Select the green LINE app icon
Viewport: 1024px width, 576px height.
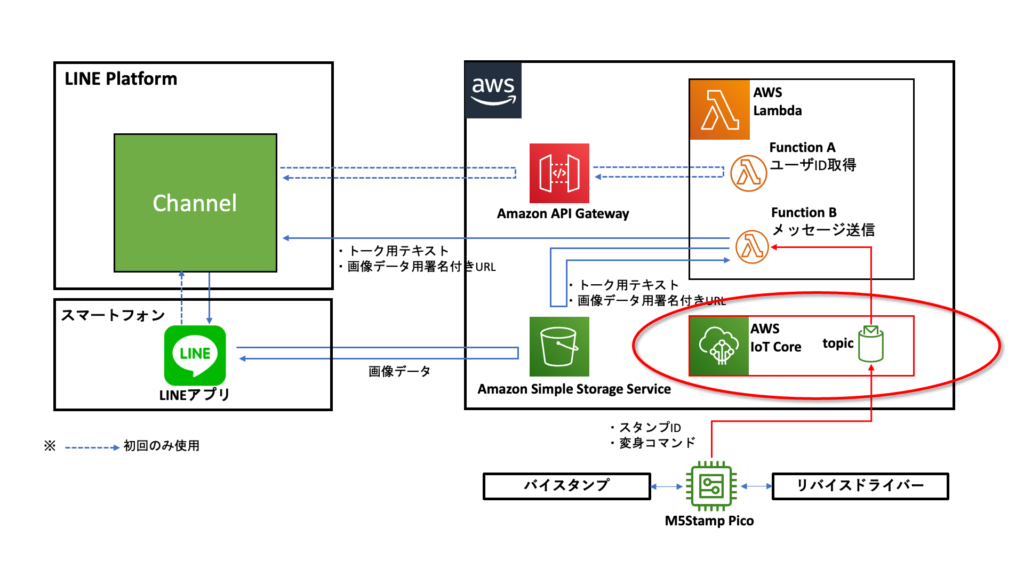tap(194, 355)
